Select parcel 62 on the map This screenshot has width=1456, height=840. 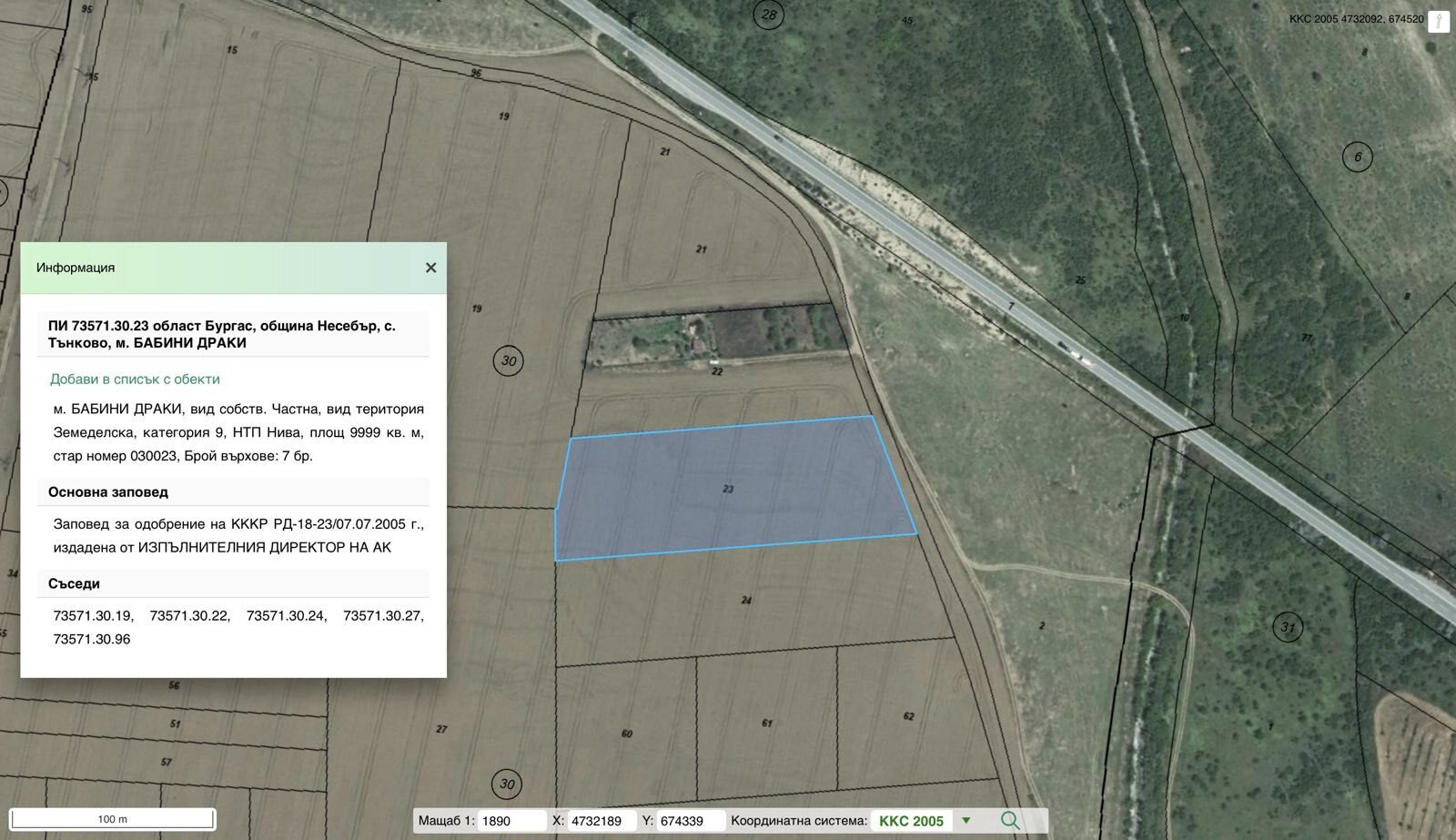coord(908,716)
